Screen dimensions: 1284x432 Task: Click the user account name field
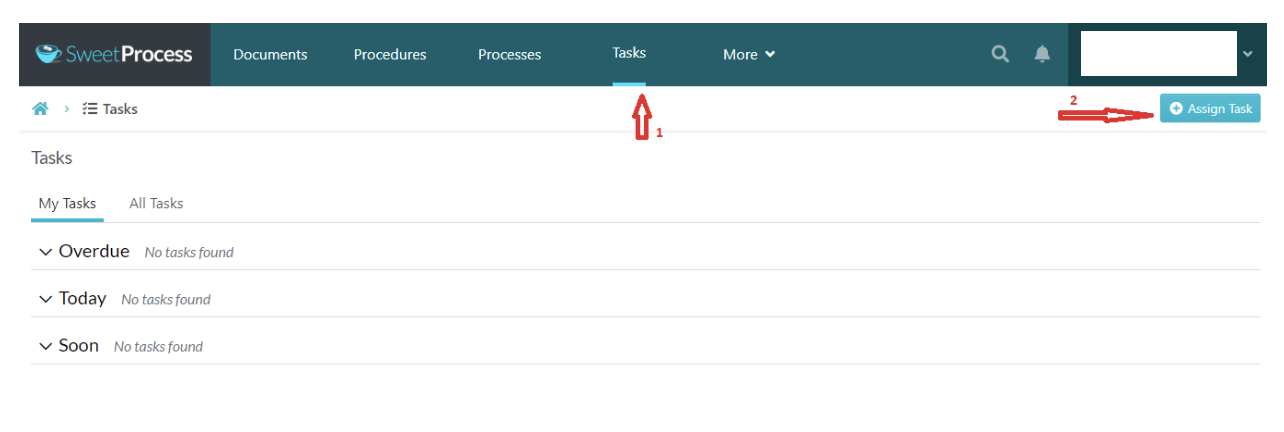pyautogui.click(x=1159, y=54)
